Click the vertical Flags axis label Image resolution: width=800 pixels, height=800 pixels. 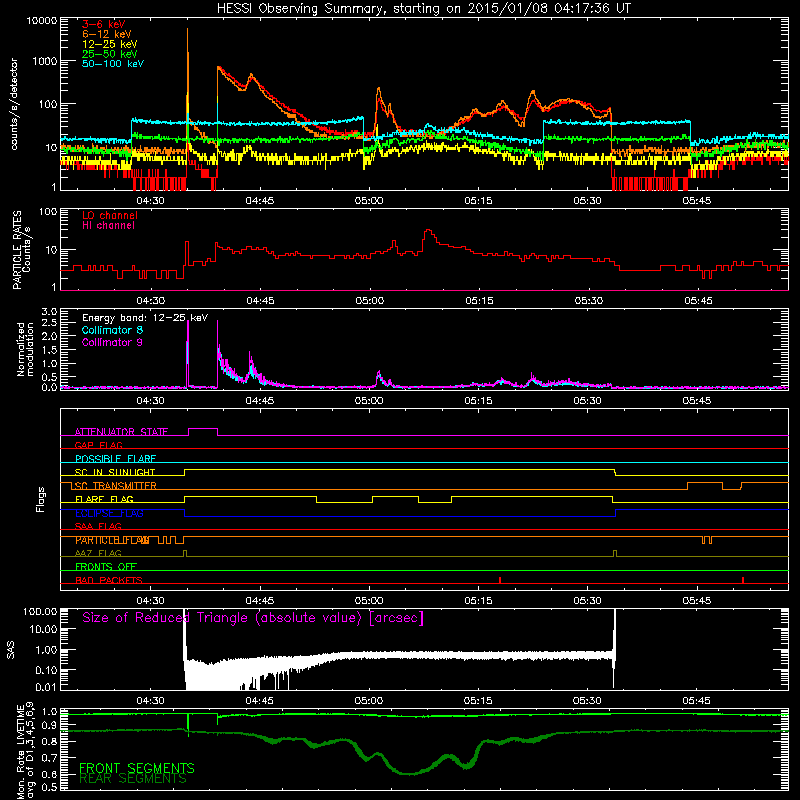click(x=41, y=499)
